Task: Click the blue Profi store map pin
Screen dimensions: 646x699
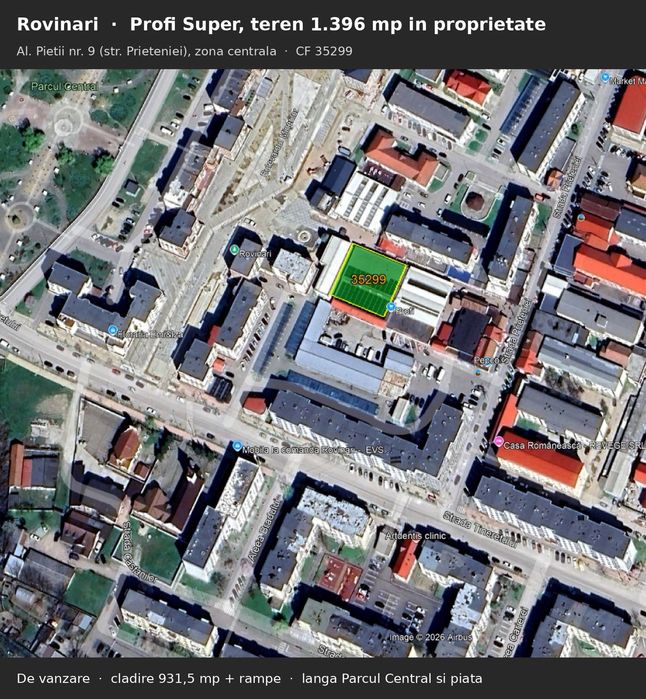Action: coord(391,307)
